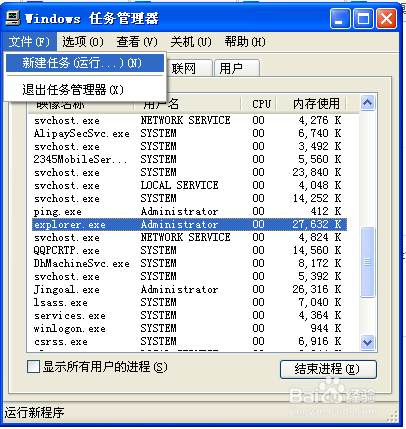Select the lsass.exe process

pyautogui.click(x=189, y=302)
